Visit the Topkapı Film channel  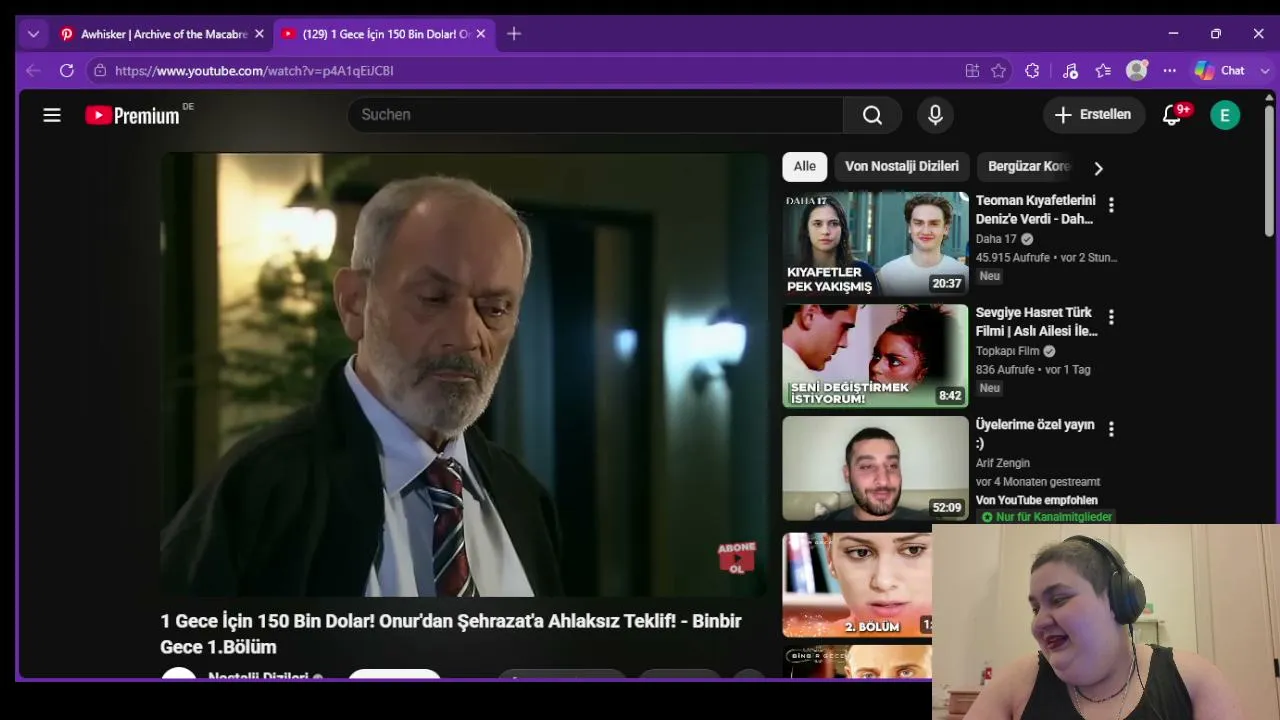[1007, 351]
